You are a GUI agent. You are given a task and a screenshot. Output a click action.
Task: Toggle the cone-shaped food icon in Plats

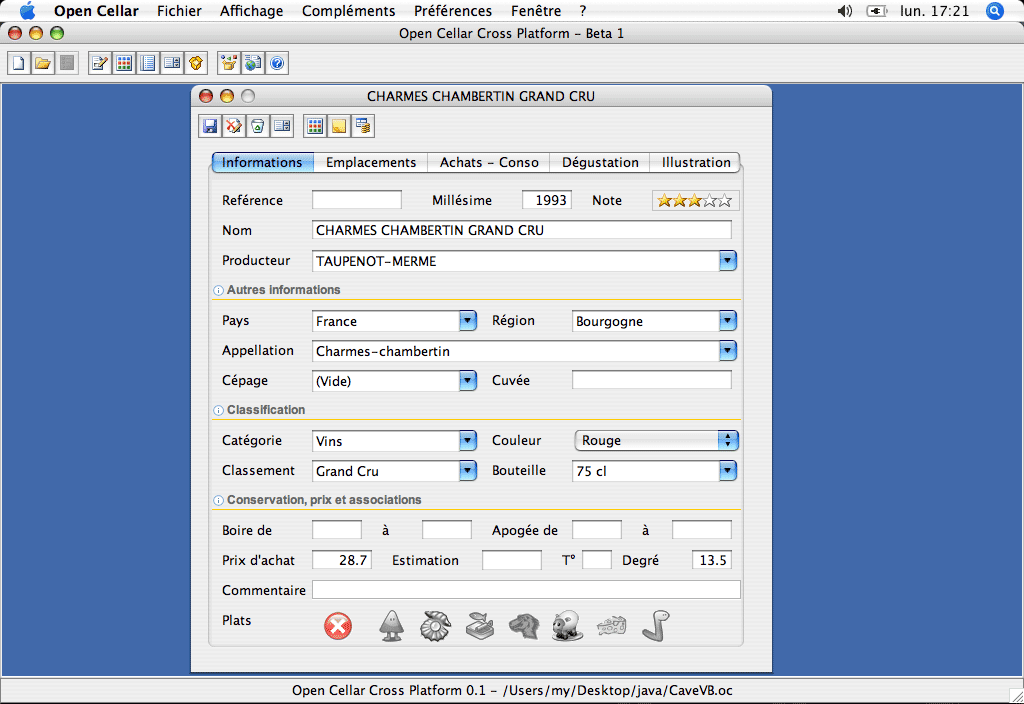392,626
